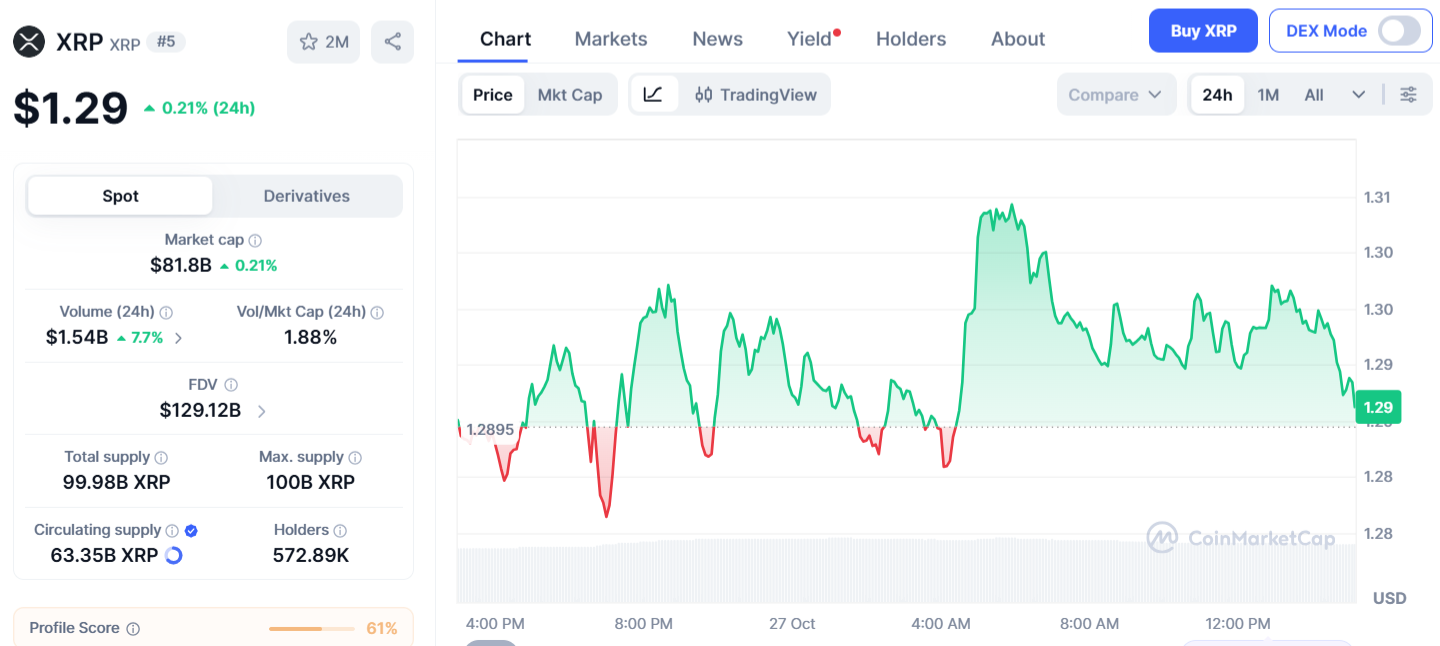Select the line chart icon
The image size is (1440, 646).
click(x=653, y=95)
